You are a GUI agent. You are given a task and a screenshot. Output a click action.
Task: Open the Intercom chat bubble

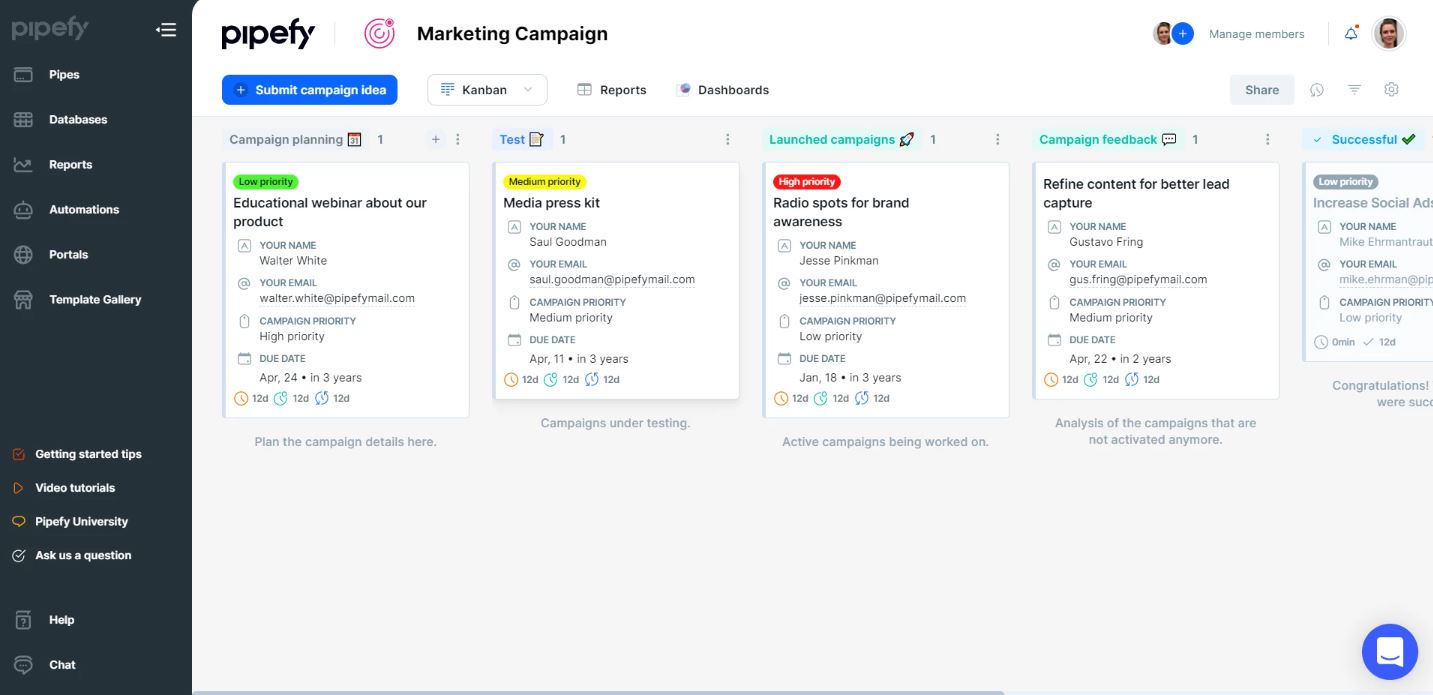(1389, 652)
